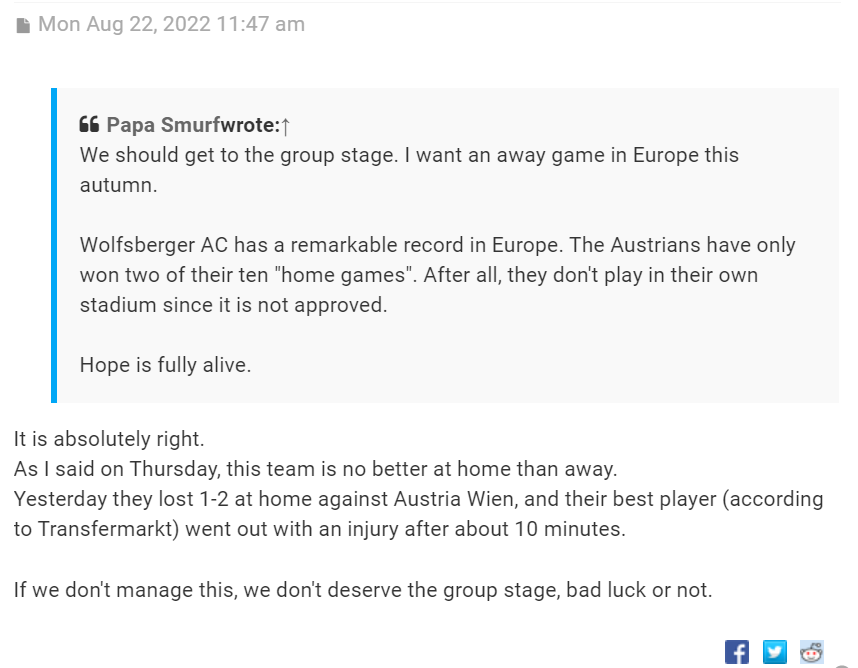Click the sentence about losing to Austria Wien
Image resolution: width=858 pixels, height=668 pixels.
click(419, 514)
